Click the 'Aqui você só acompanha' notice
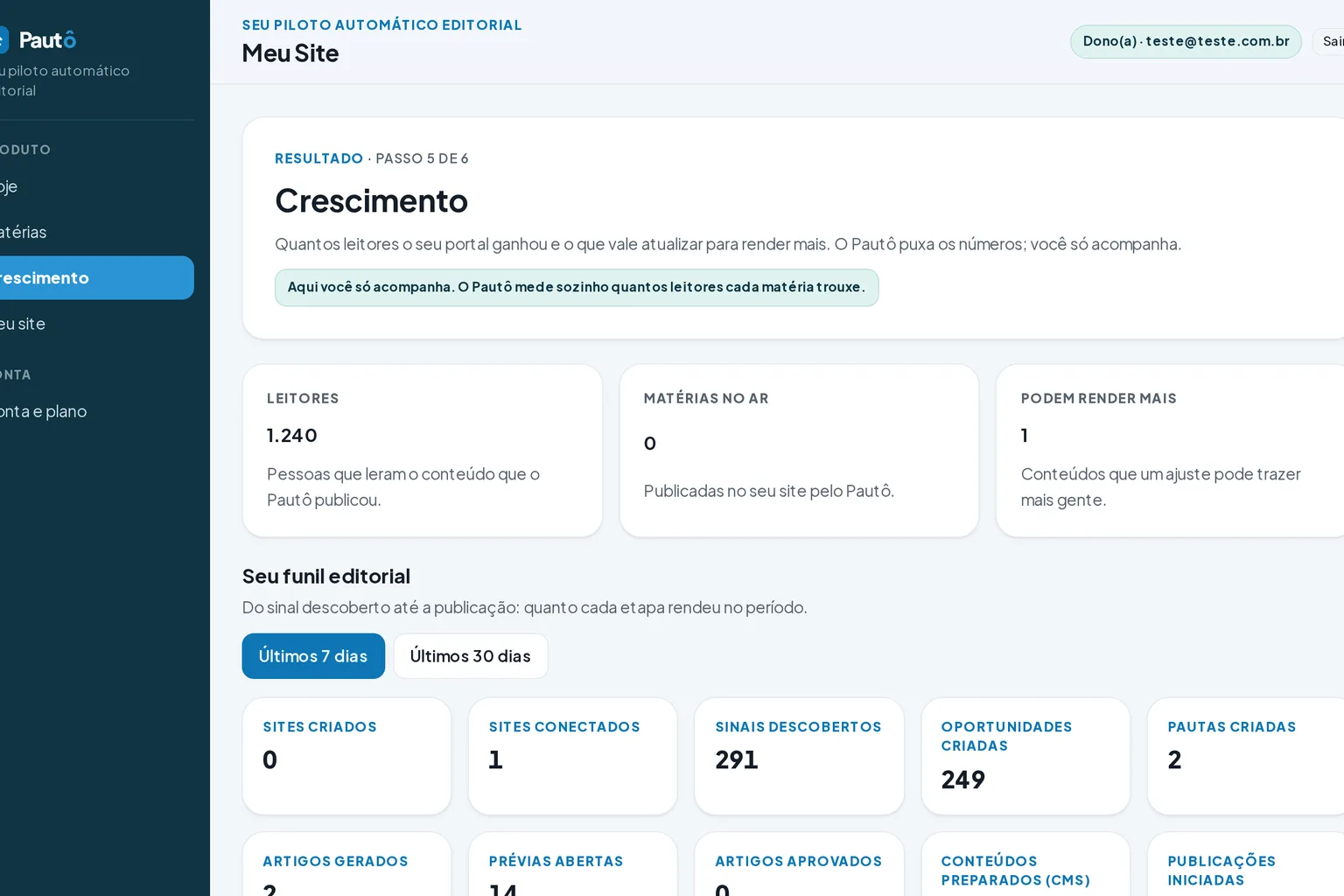1344x896 pixels. [x=577, y=287]
